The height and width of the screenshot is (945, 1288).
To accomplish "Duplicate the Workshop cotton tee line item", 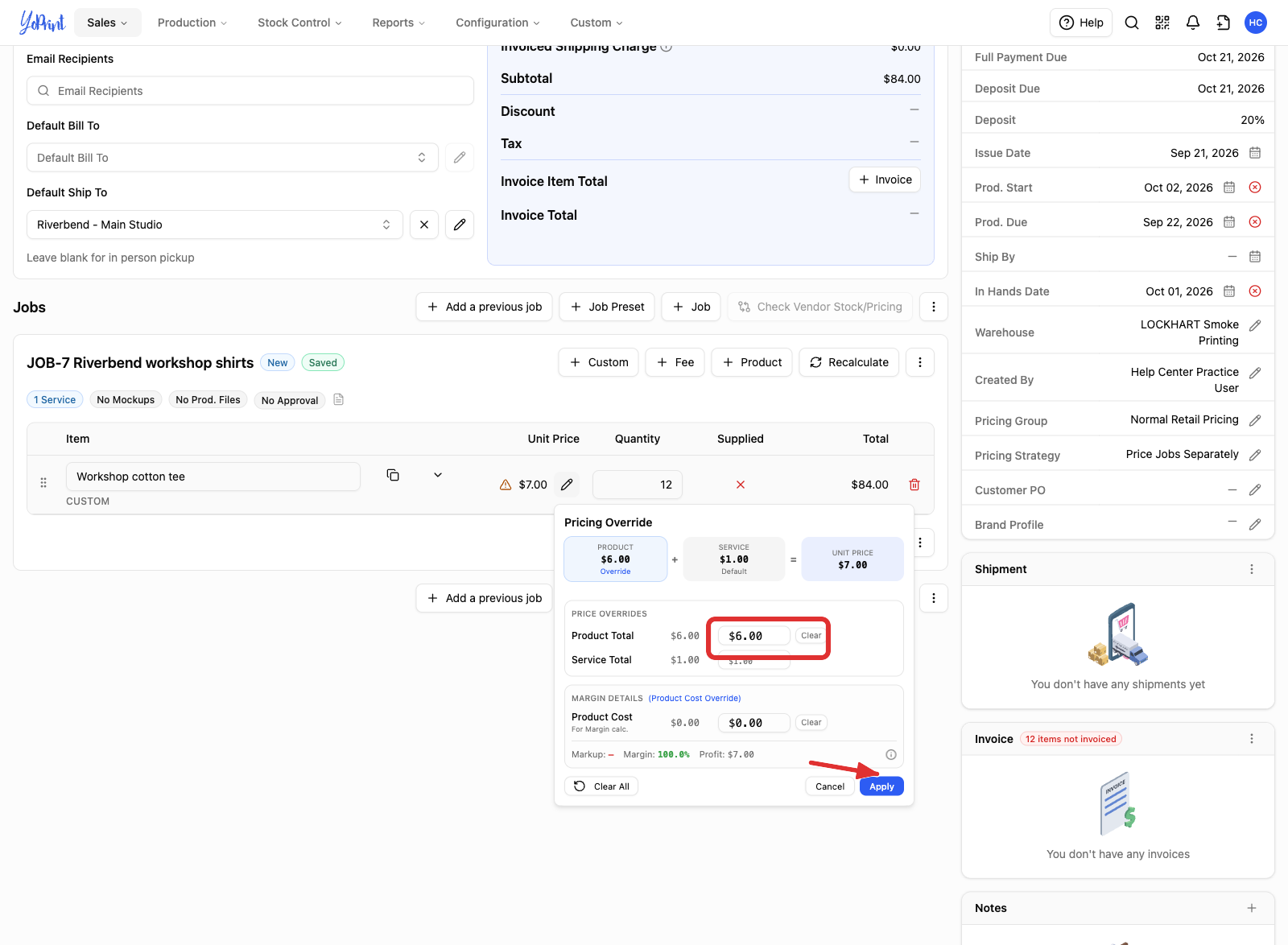I will (393, 475).
